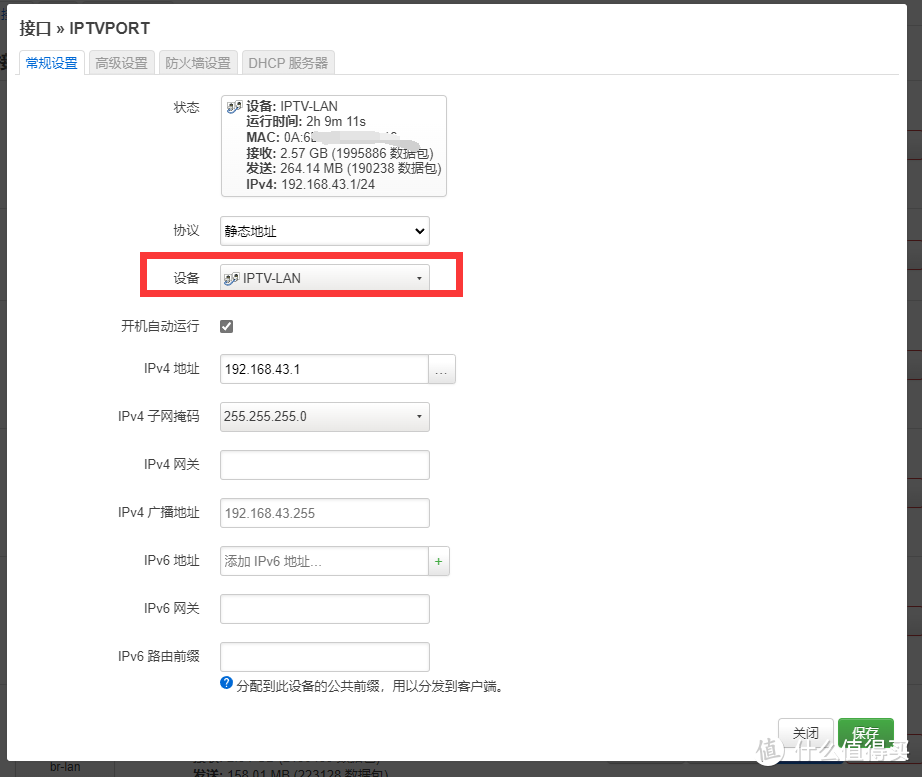The width and height of the screenshot is (922, 777).
Task: Click the IPv6 路由前缀 input field
Action: point(324,657)
